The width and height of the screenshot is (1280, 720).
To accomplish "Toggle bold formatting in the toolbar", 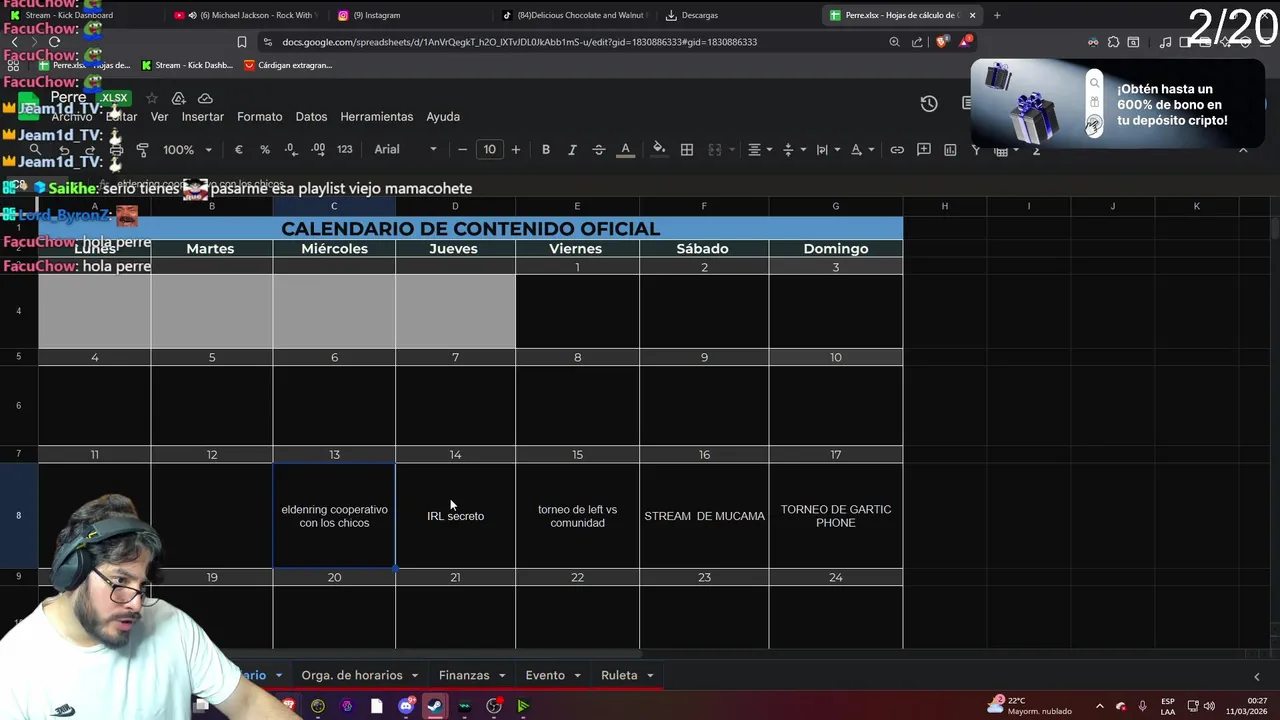I will (546, 149).
